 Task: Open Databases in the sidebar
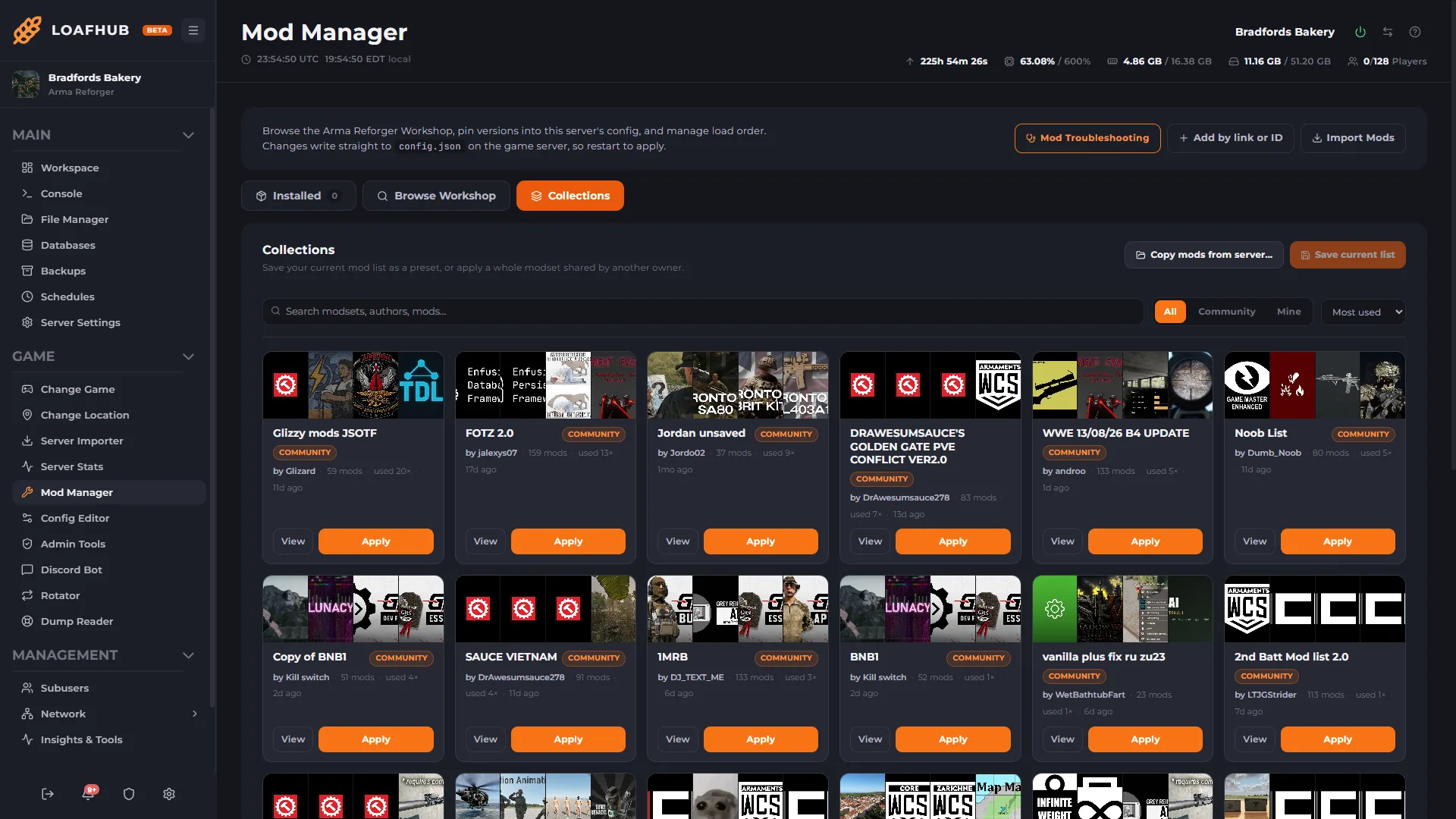(109, 245)
